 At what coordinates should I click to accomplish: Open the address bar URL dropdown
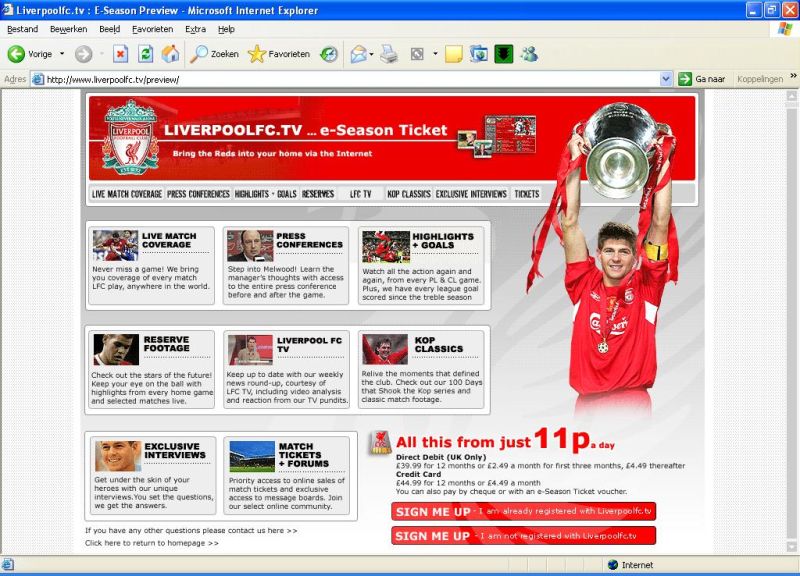[665, 79]
